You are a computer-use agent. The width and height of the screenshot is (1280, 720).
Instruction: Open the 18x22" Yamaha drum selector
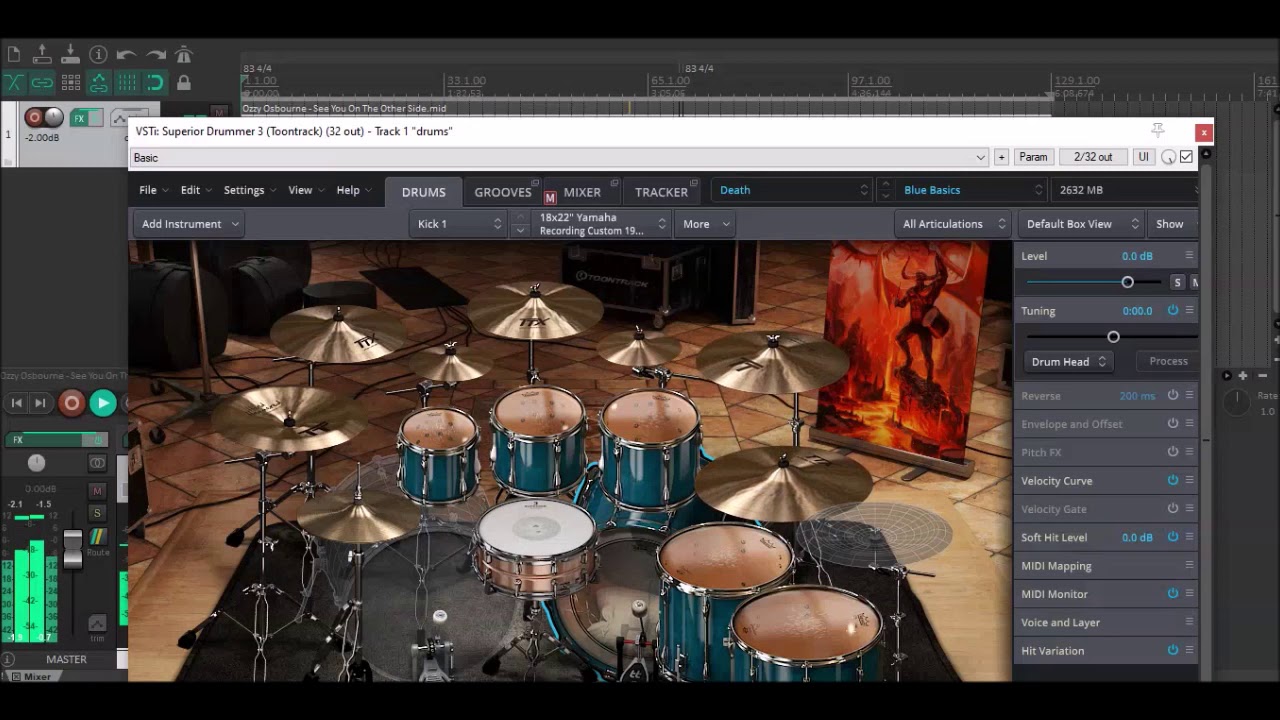click(x=602, y=224)
